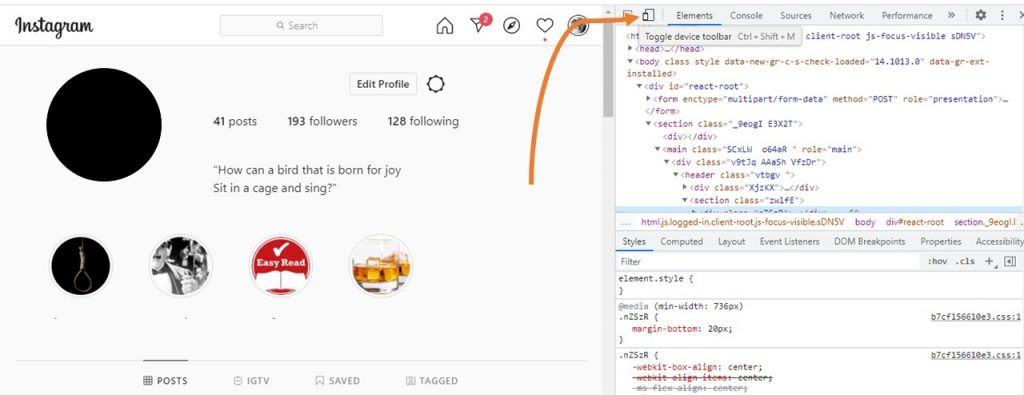Screen dimensions: 1024x395
Task: Open the Layout pane tab
Action: click(731, 242)
